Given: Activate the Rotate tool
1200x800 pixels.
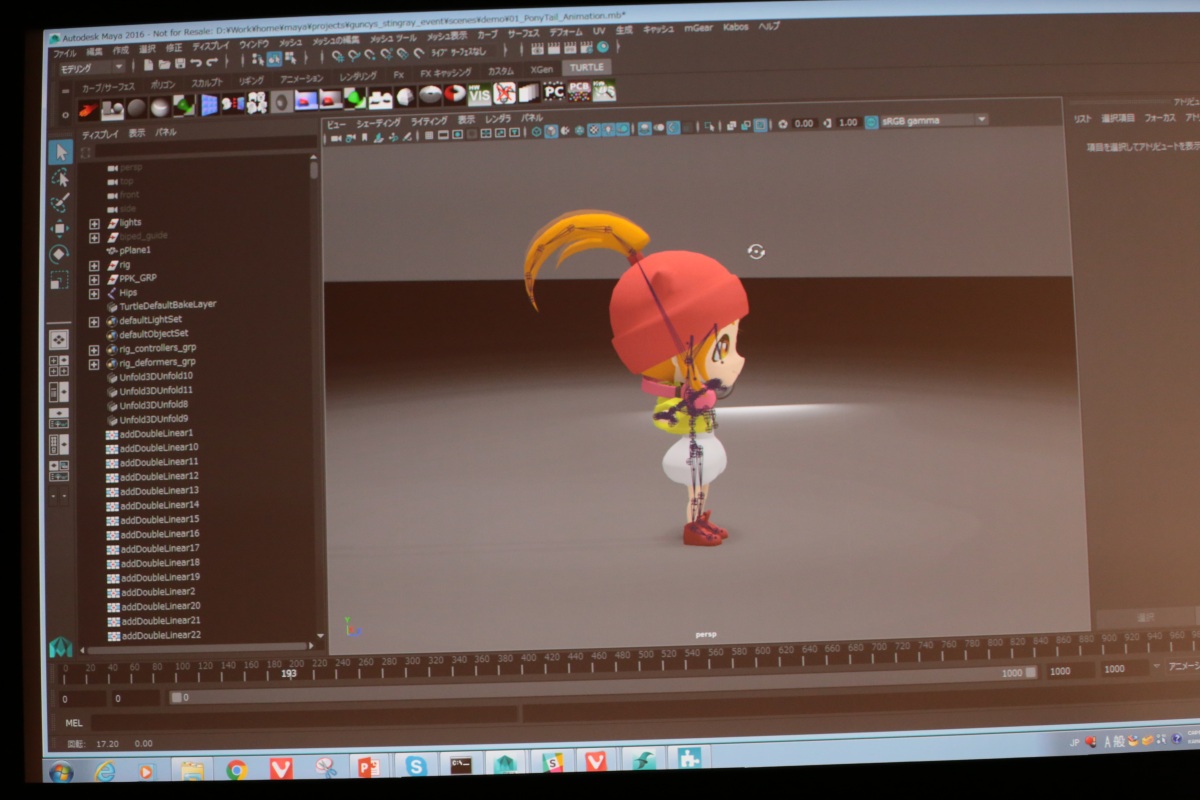Looking at the screenshot, I should (60, 254).
